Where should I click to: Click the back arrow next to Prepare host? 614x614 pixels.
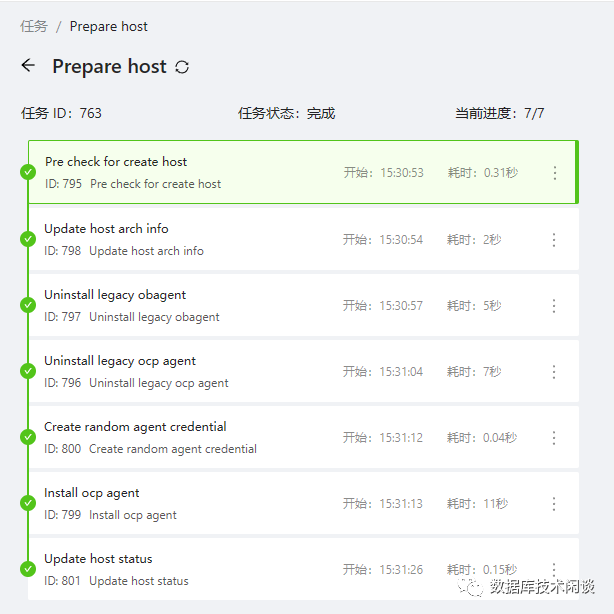point(28,66)
